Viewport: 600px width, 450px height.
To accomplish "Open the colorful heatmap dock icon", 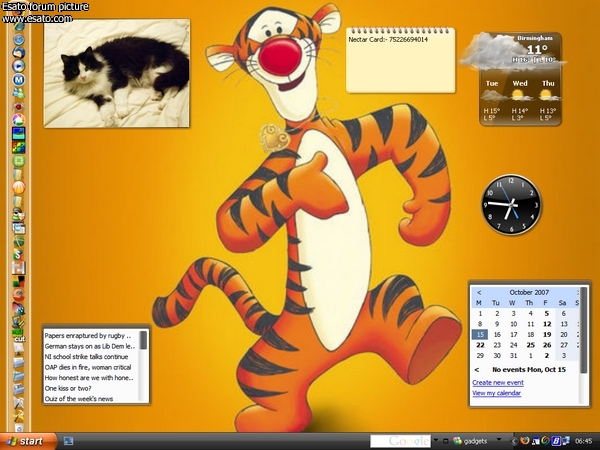I will coord(18,147).
